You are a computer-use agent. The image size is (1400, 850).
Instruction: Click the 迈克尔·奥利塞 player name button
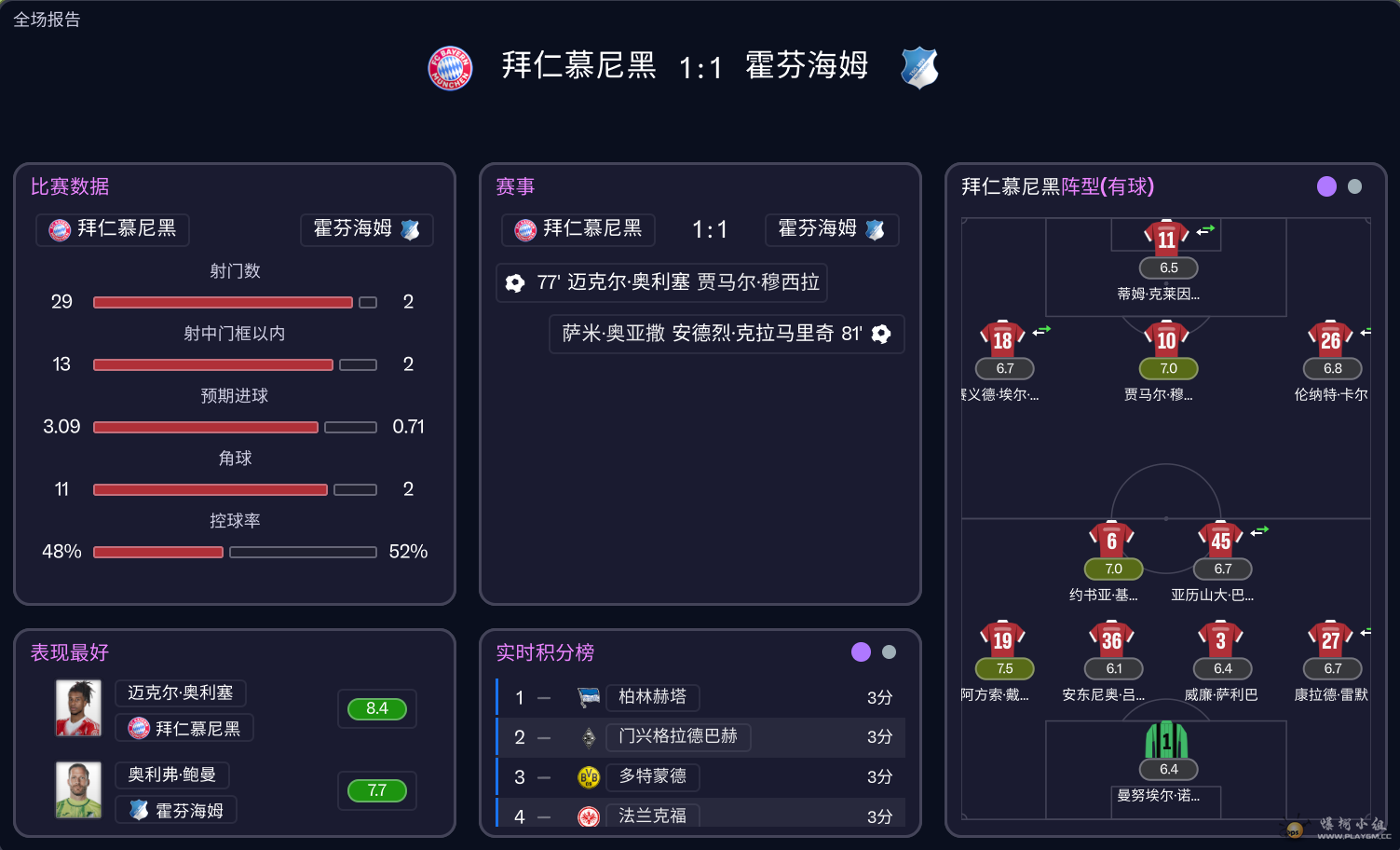click(181, 692)
